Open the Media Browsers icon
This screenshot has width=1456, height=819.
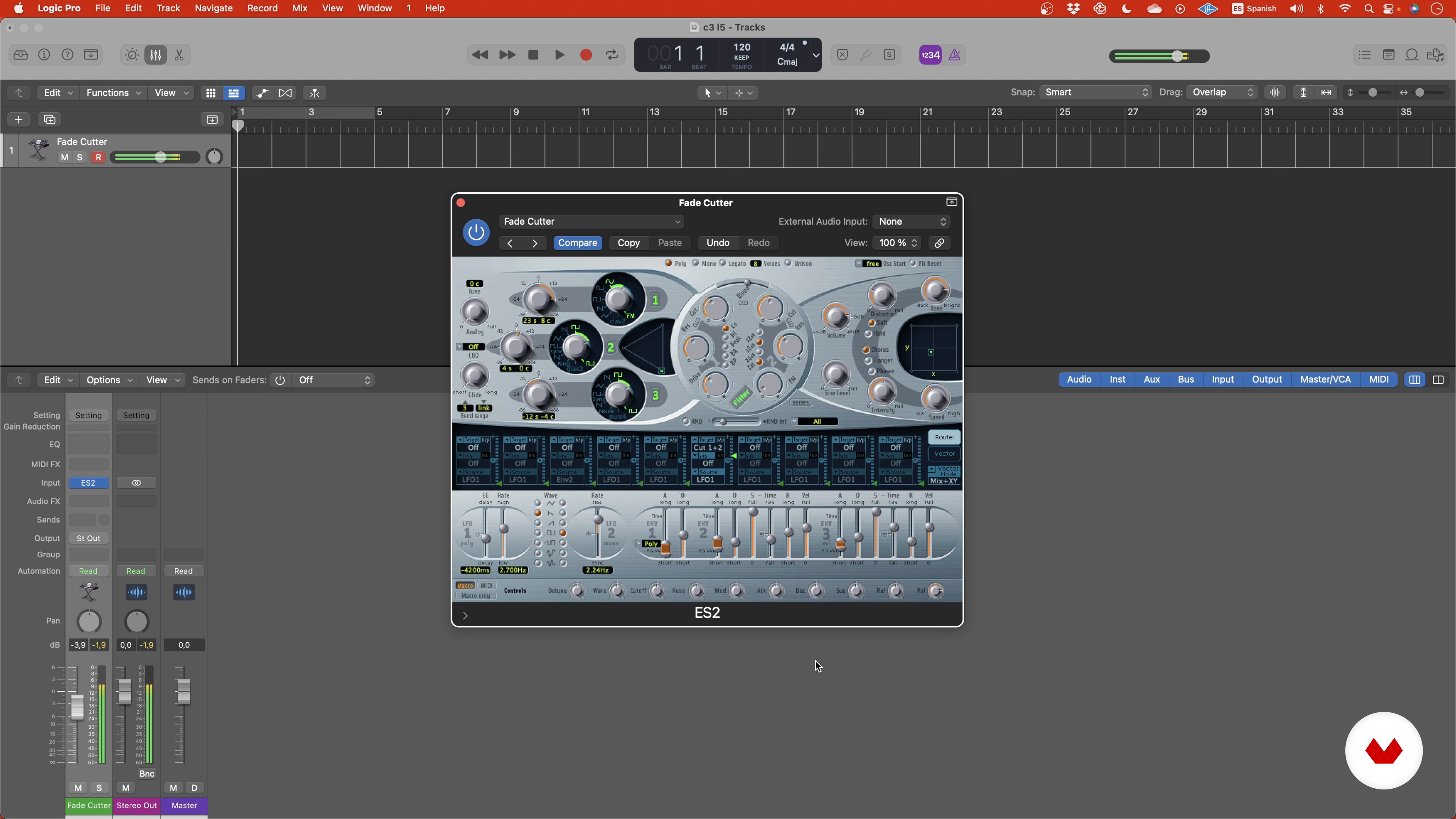1436,55
